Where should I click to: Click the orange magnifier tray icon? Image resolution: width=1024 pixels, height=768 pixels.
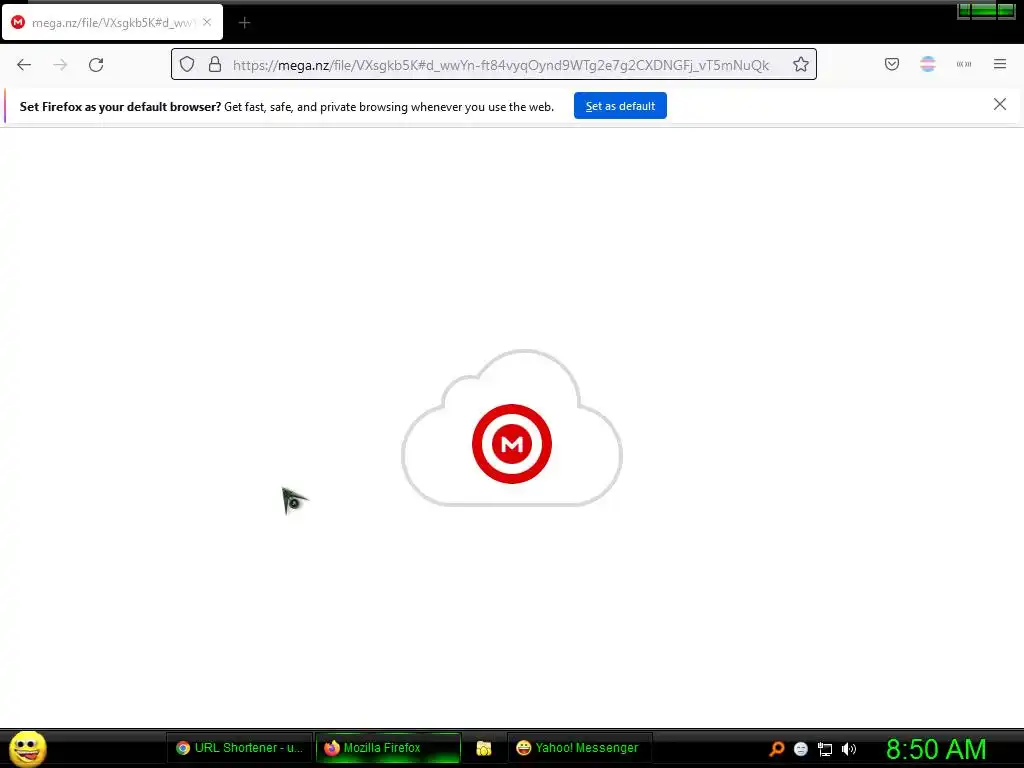[776, 748]
